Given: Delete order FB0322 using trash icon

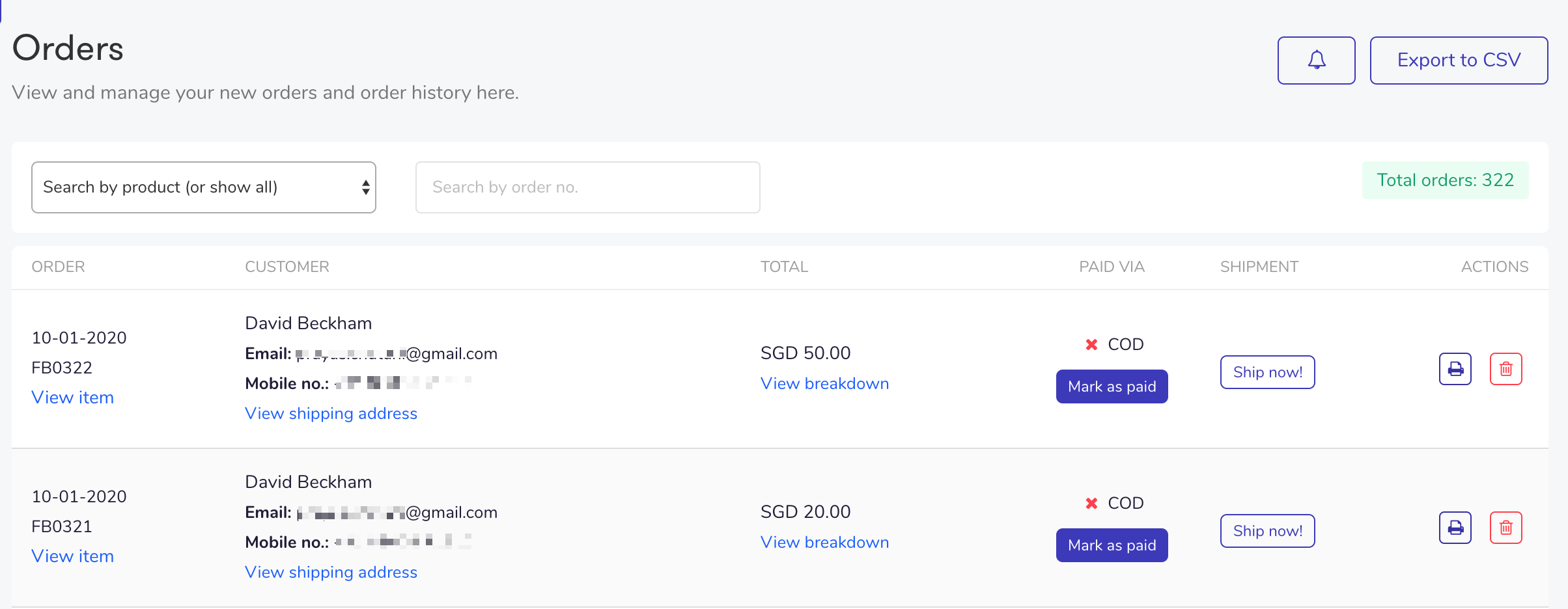Looking at the screenshot, I should pos(1506,369).
